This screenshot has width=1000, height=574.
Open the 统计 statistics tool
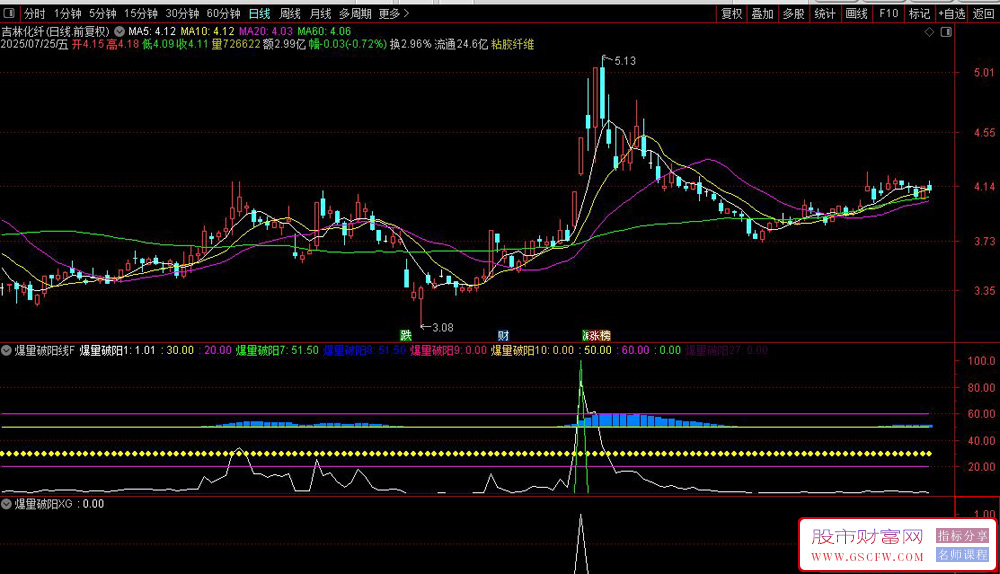tap(825, 13)
